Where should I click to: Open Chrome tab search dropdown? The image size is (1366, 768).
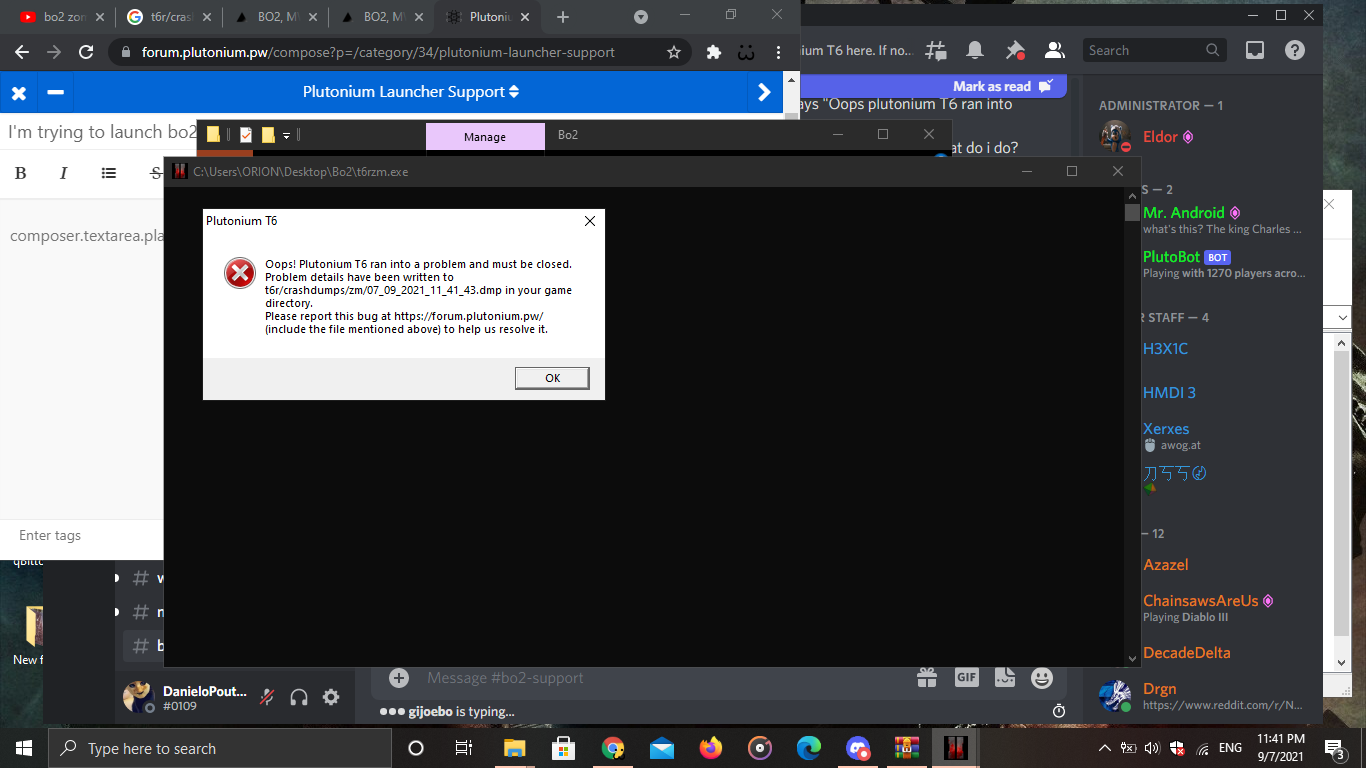(641, 17)
